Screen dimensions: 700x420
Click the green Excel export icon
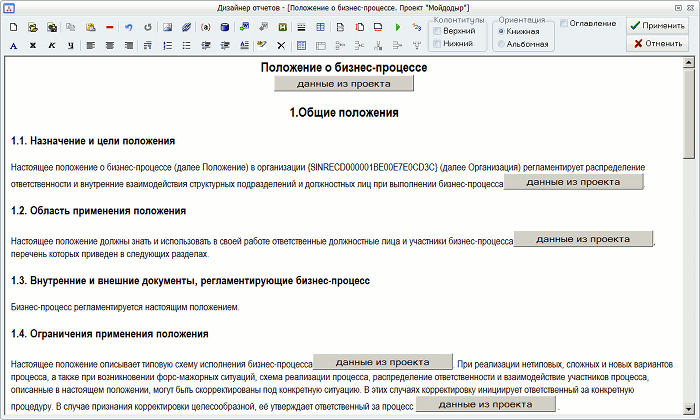click(283, 27)
